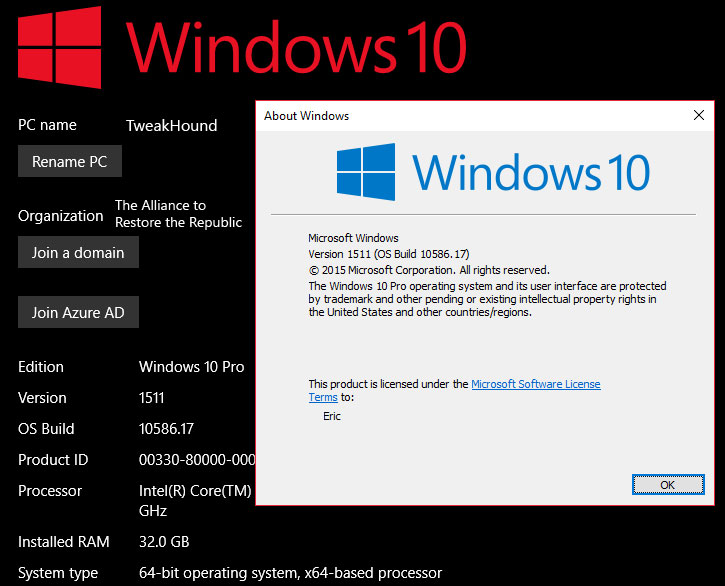The width and height of the screenshot is (725, 586).
Task: Select the PC name value TweakHound
Action: pos(172,125)
